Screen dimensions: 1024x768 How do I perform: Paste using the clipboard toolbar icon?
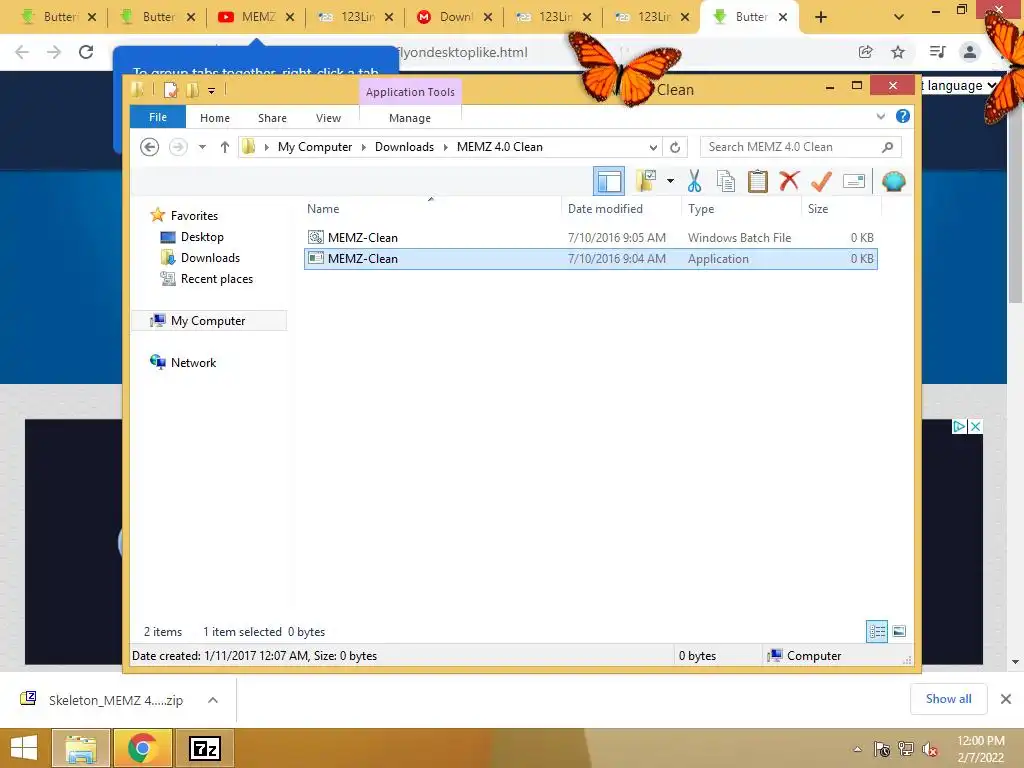click(758, 181)
